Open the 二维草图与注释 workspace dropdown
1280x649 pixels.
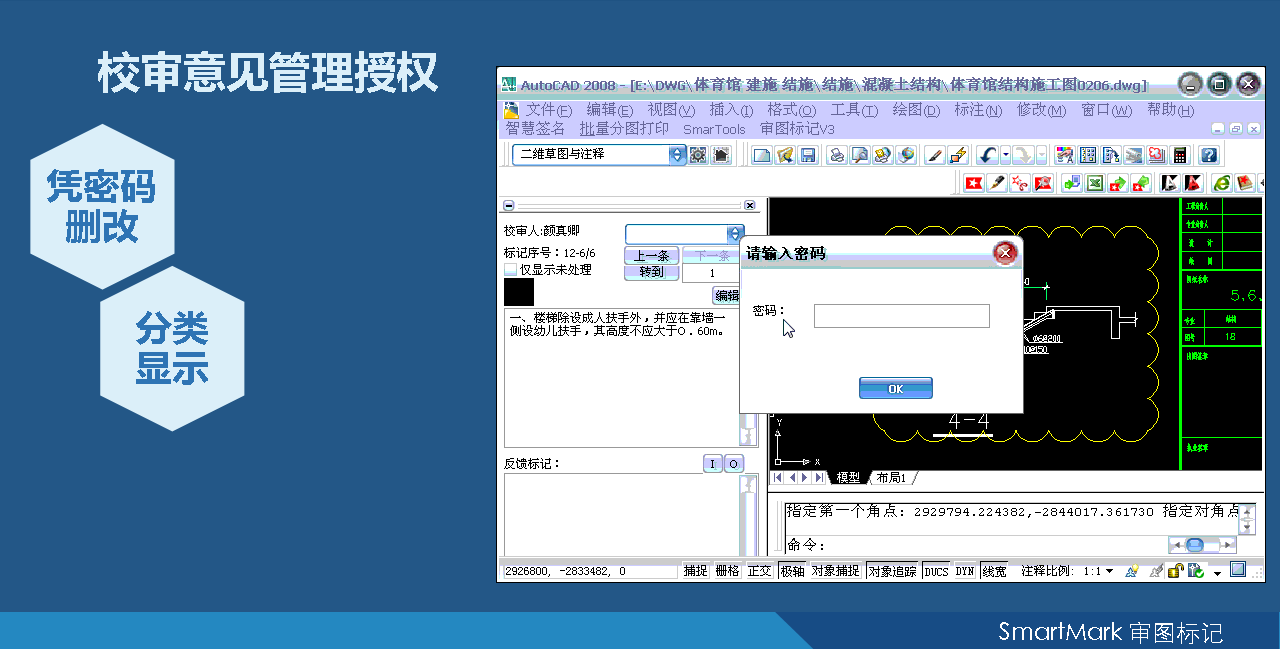point(677,155)
